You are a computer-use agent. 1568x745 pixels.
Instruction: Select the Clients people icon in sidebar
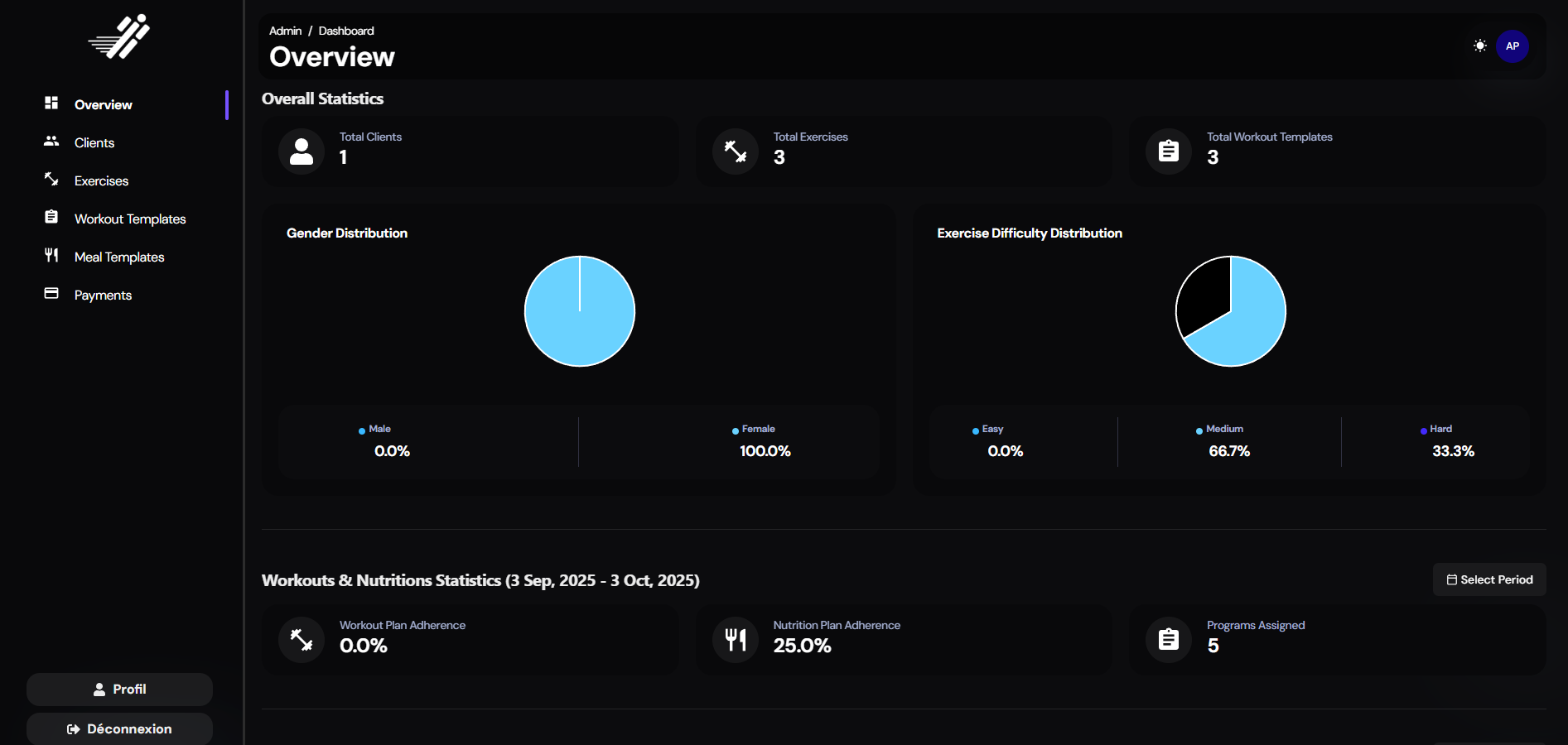pos(51,142)
